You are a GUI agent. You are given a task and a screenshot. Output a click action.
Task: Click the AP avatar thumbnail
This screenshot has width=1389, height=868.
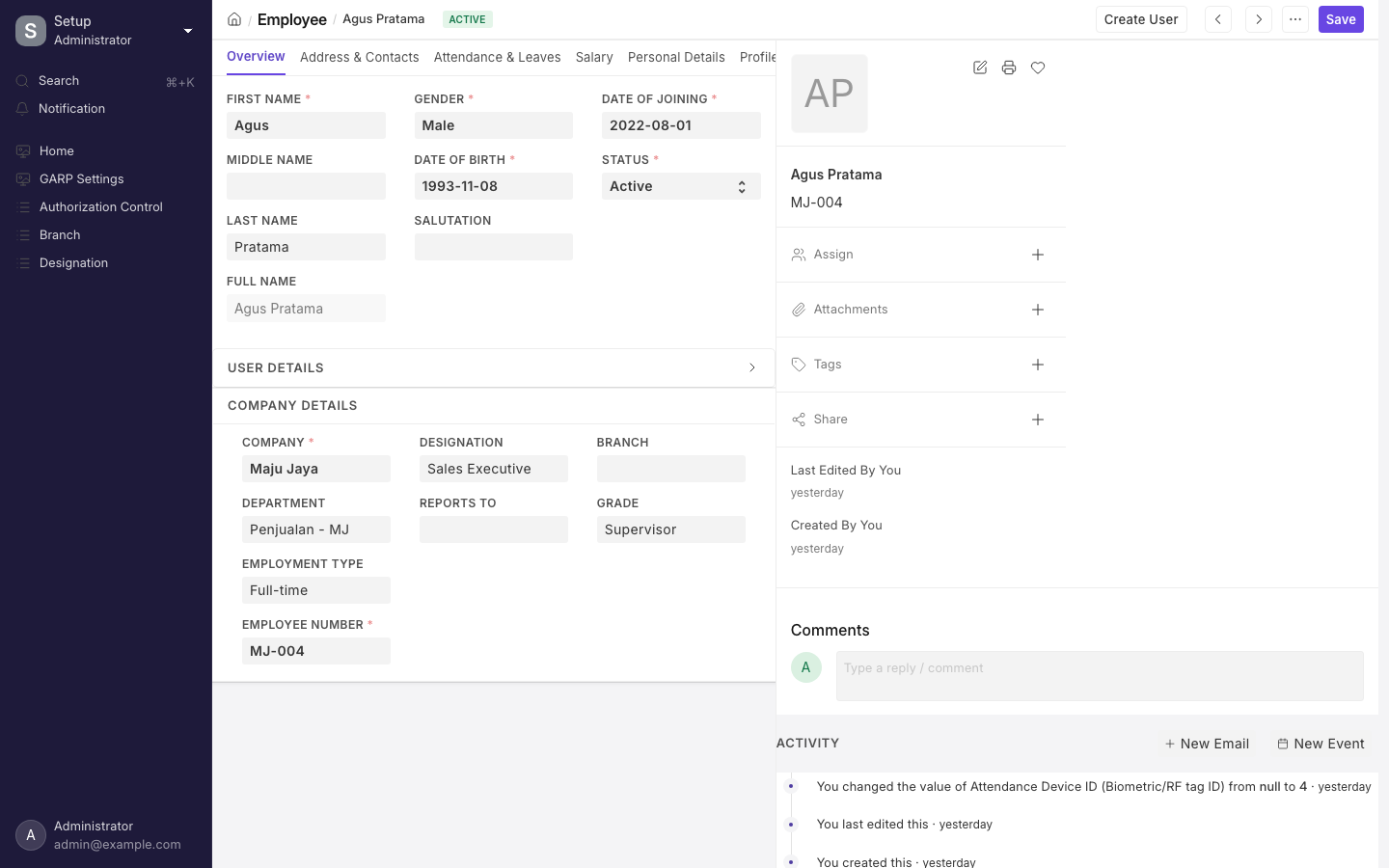(x=830, y=94)
